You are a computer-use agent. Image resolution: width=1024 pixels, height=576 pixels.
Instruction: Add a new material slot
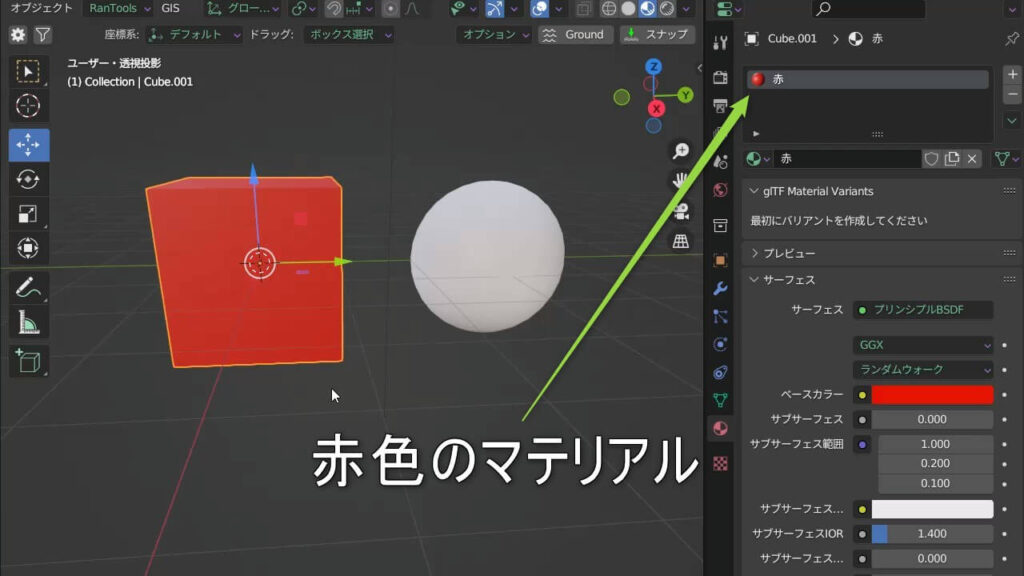pyautogui.click(x=1012, y=74)
